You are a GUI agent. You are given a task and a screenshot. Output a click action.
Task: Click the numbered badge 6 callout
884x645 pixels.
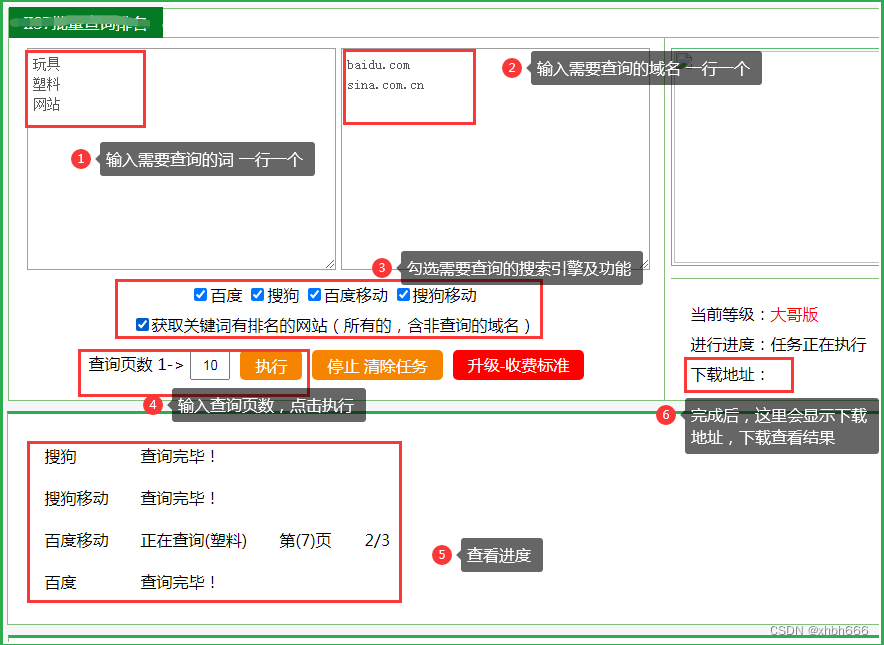(x=666, y=414)
